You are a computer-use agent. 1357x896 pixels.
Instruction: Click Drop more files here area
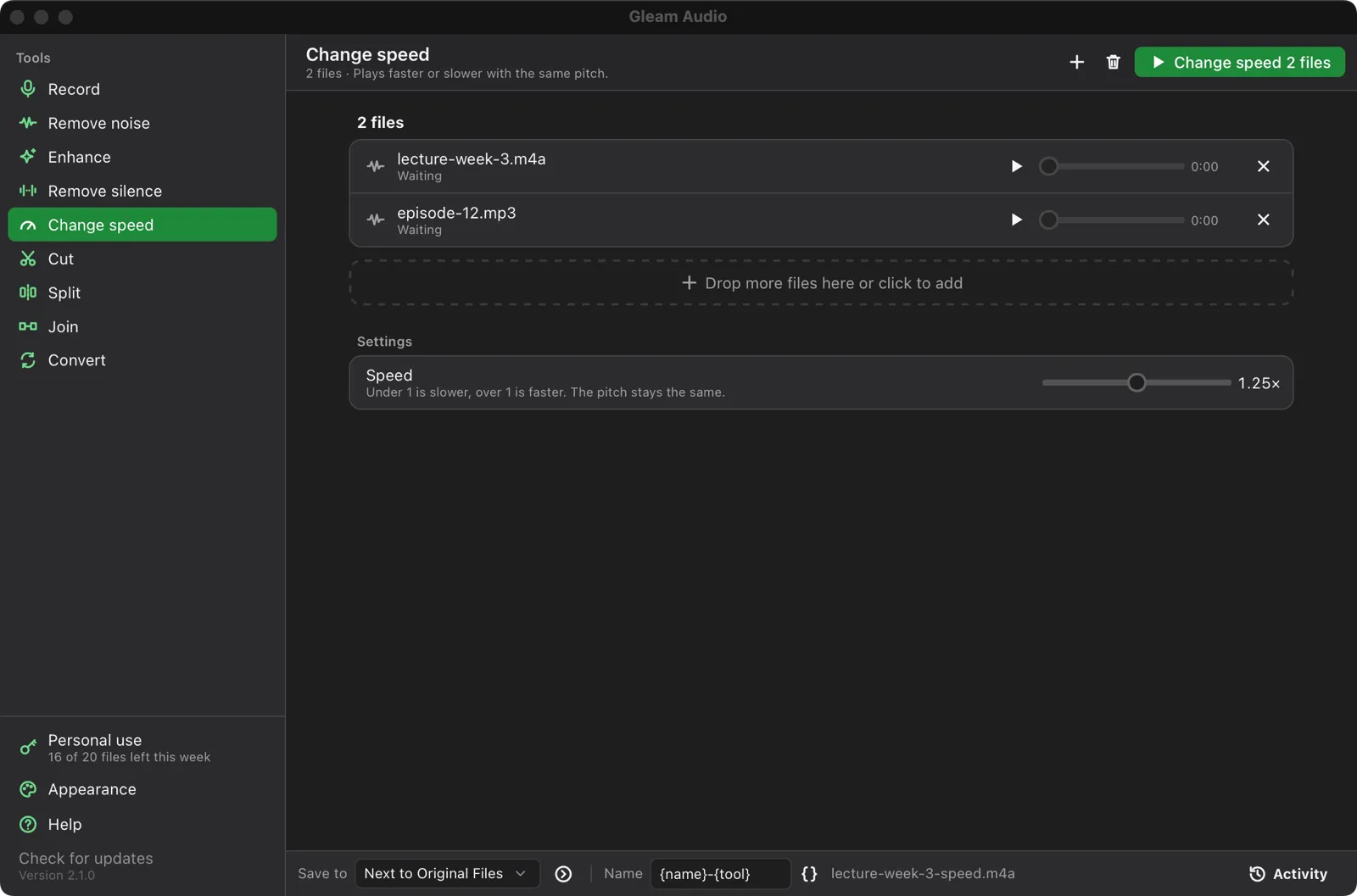(821, 283)
